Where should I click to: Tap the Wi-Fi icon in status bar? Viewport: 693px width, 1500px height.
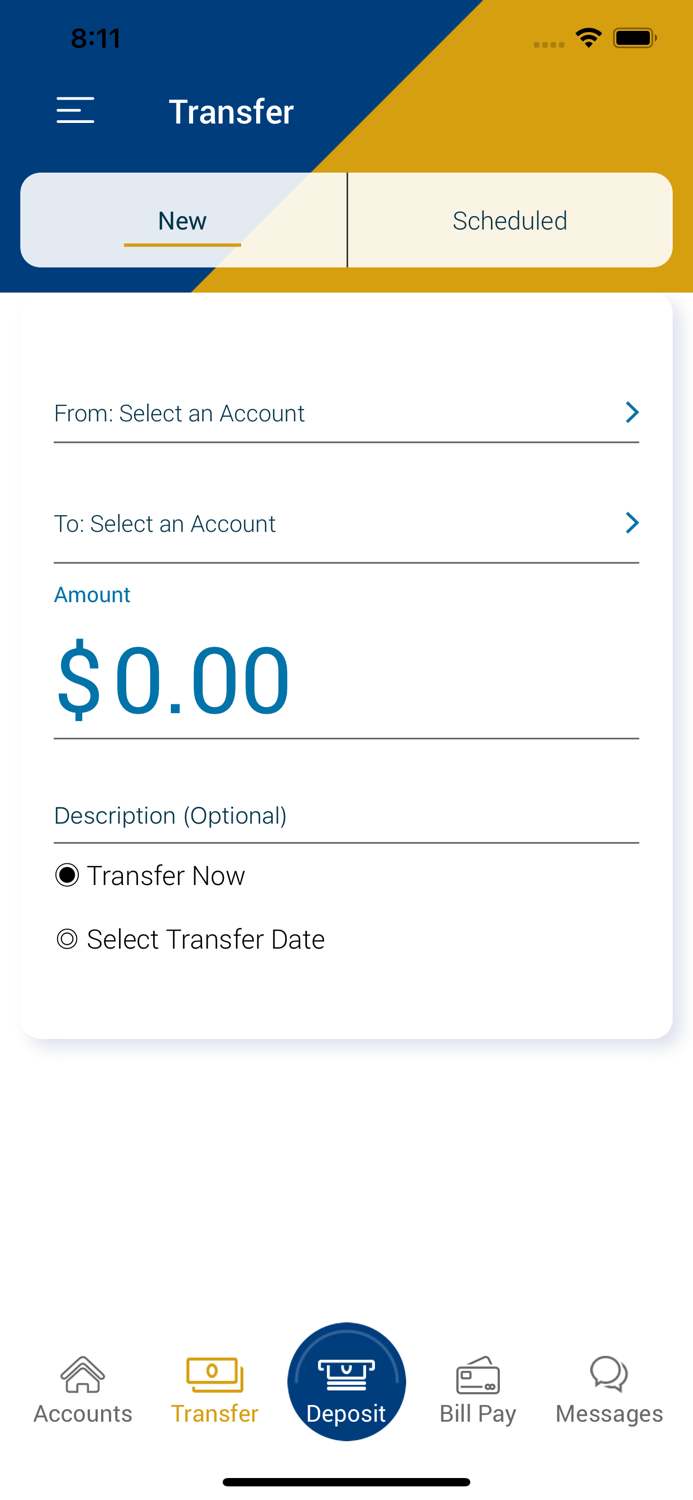point(588,37)
